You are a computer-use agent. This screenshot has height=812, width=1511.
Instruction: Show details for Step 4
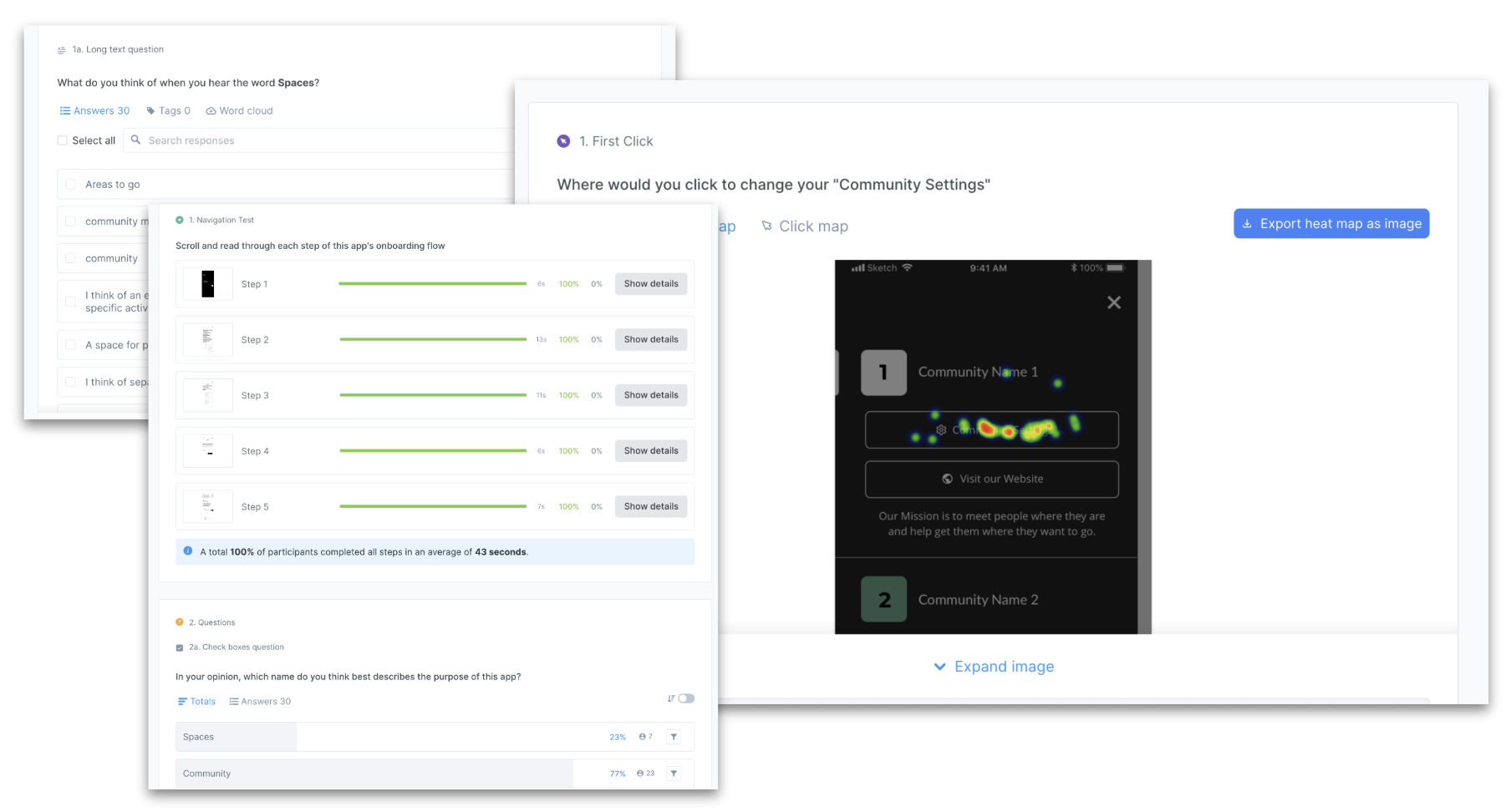(x=651, y=451)
